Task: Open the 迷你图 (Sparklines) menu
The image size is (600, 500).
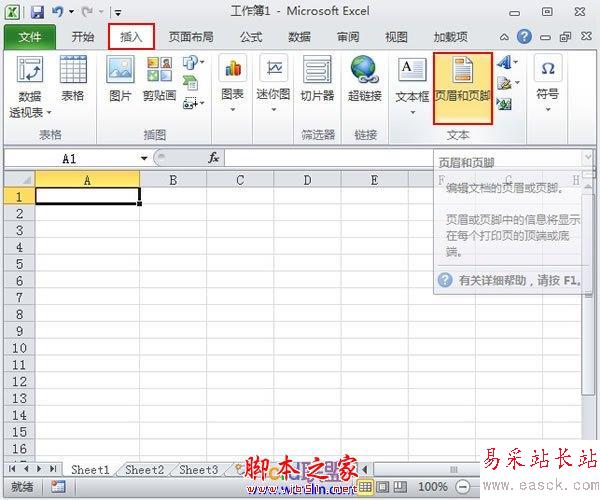Action: click(273, 83)
